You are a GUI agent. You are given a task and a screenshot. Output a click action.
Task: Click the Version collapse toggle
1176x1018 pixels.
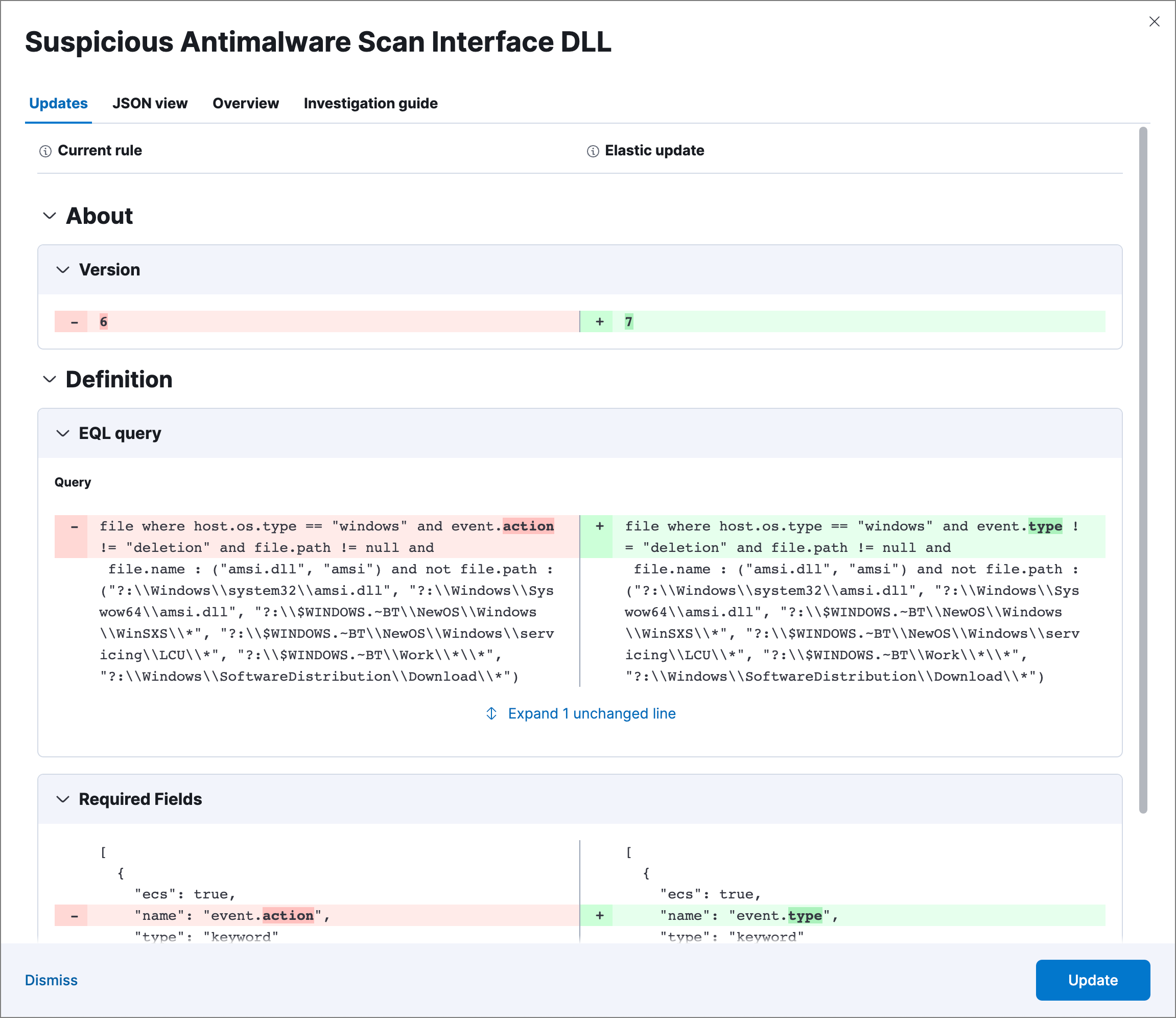[63, 269]
